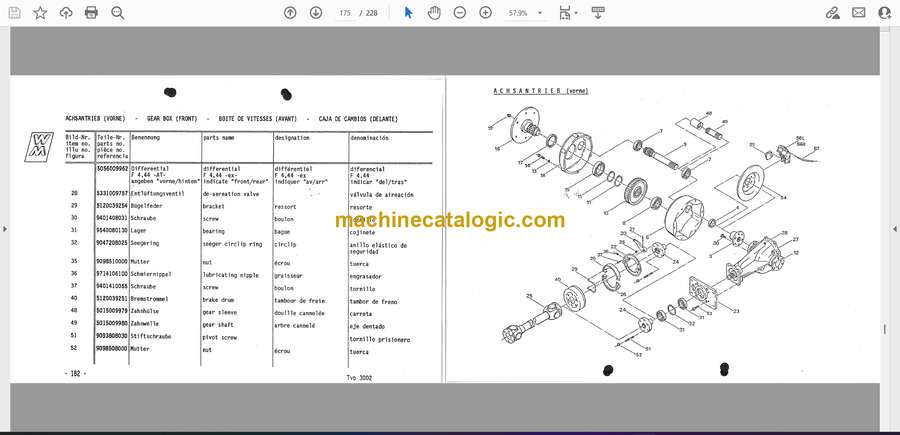Click the 'designation' column header
The width and height of the screenshot is (900, 435).
292,138
